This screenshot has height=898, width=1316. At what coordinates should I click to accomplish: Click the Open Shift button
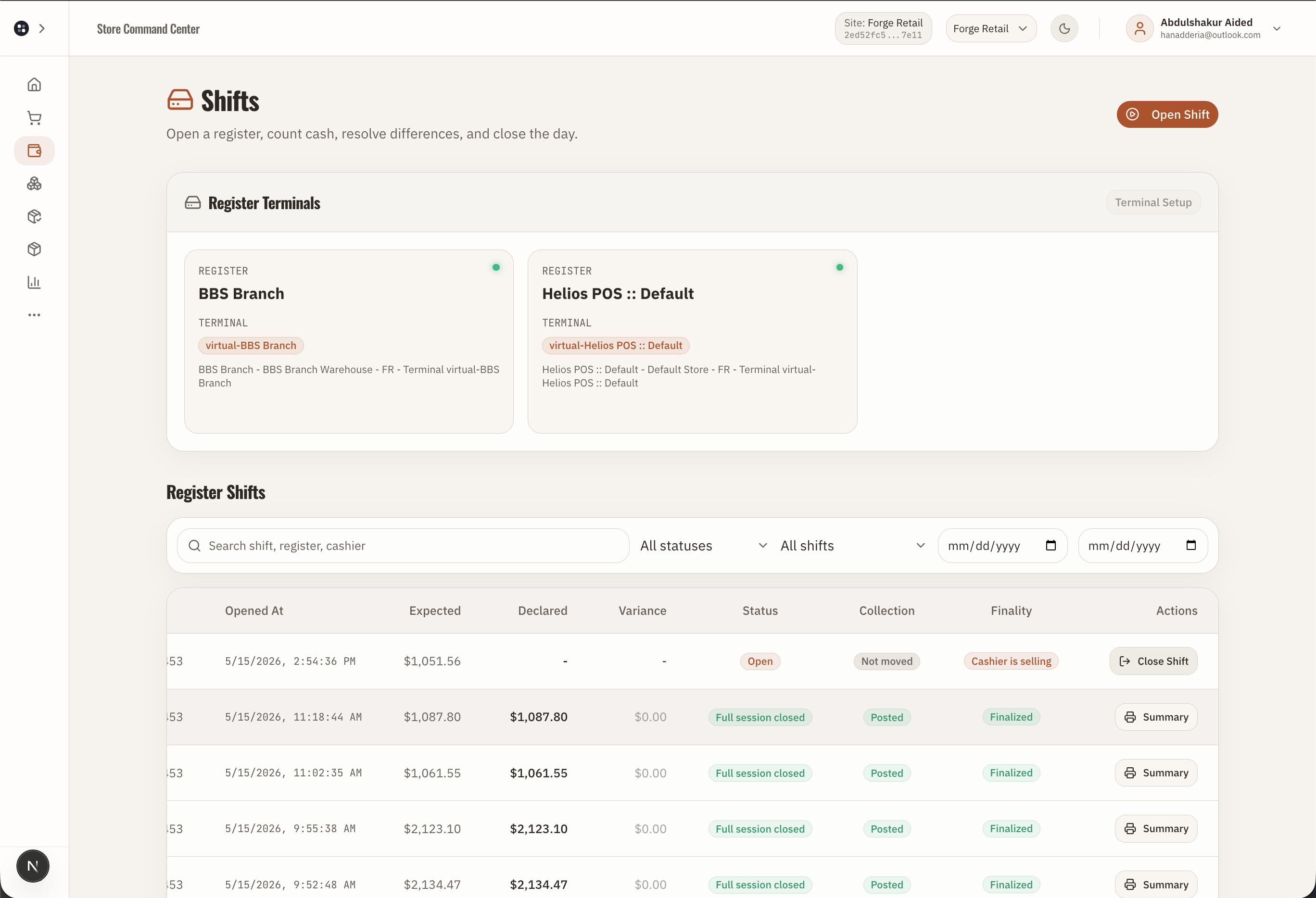(x=1167, y=114)
